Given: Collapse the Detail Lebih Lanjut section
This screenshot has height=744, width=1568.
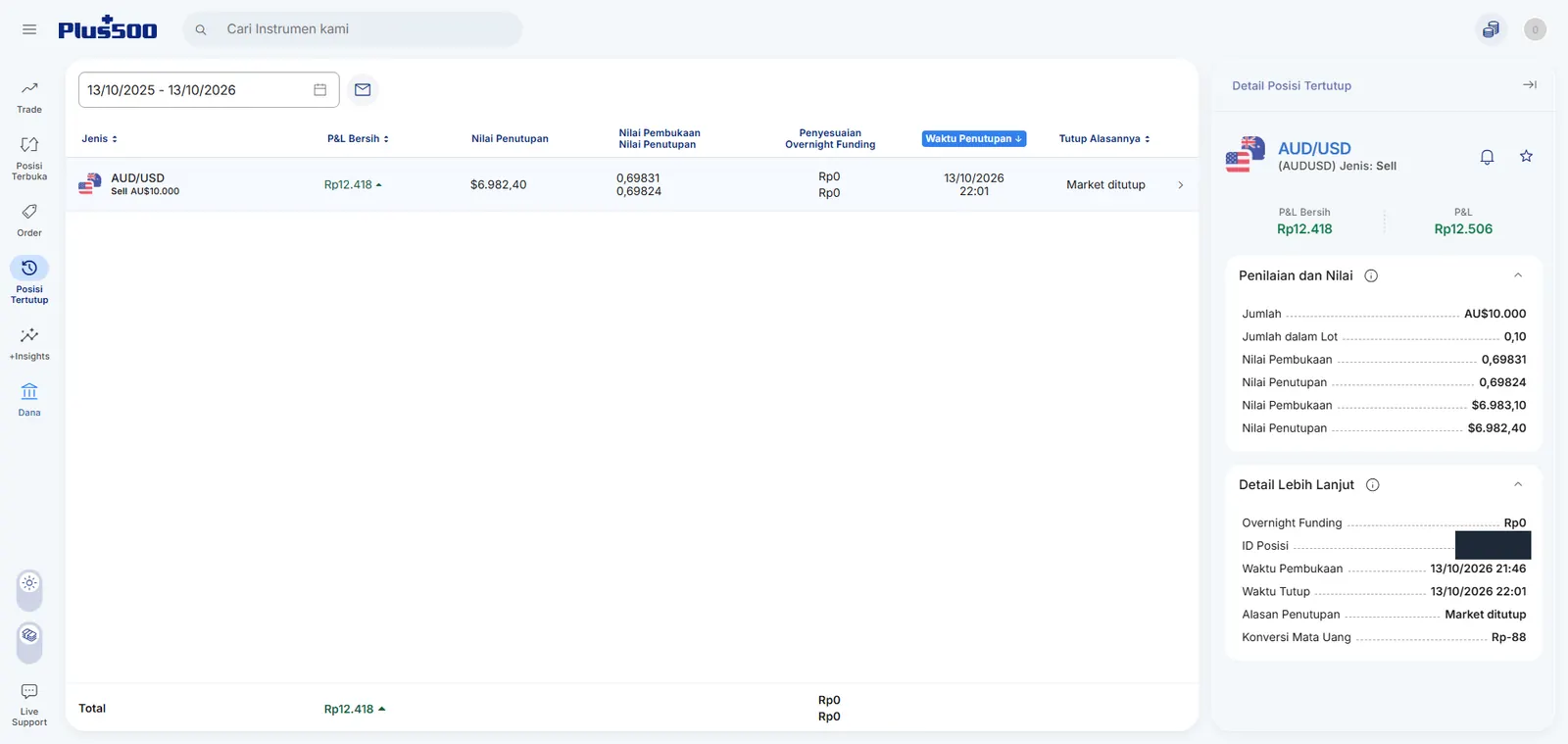Looking at the screenshot, I should point(1518,484).
